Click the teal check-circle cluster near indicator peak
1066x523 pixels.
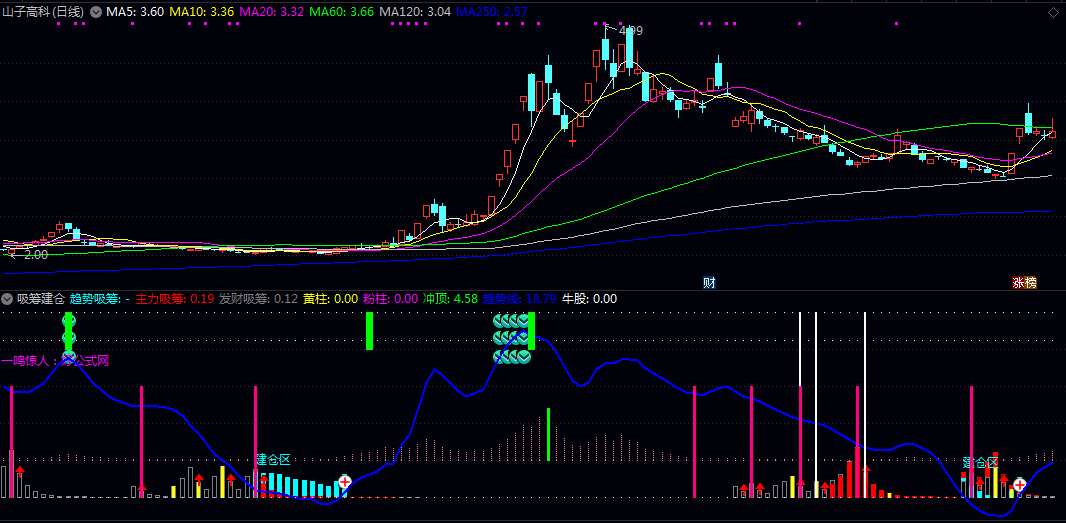[x=511, y=338]
